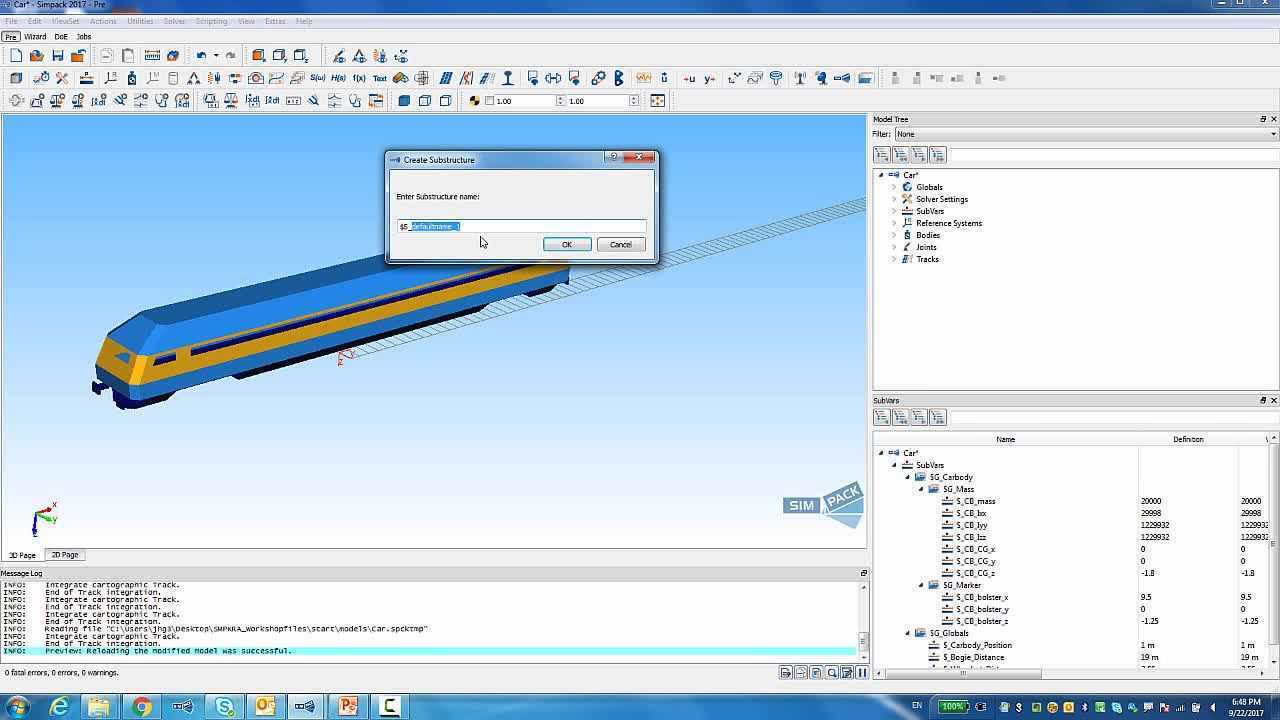The width and height of the screenshot is (1280, 720).
Task: Click the Save model icon in toolbar
Action: [57, 56]
